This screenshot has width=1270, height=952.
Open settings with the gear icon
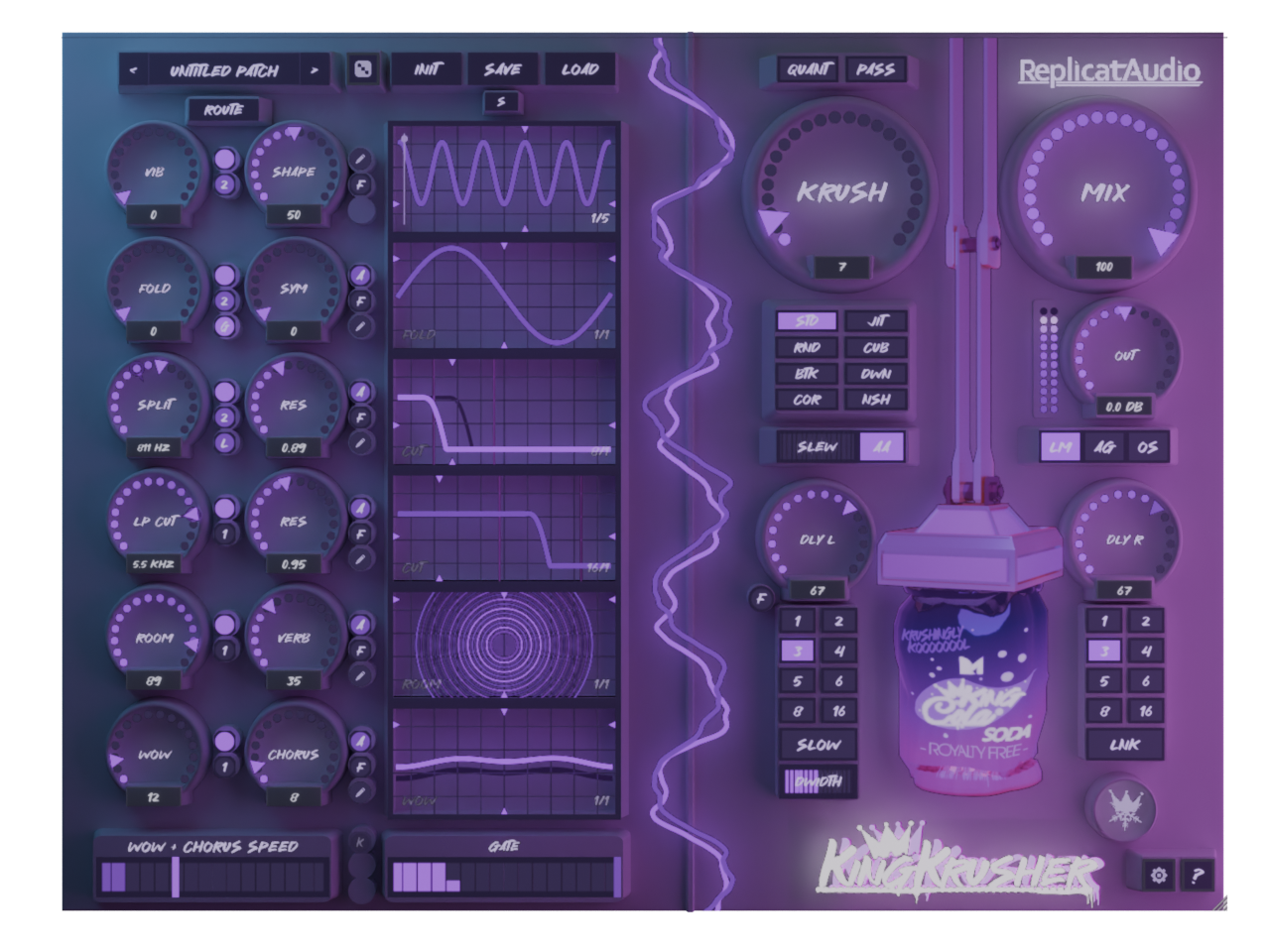(x=1158, y=875)
